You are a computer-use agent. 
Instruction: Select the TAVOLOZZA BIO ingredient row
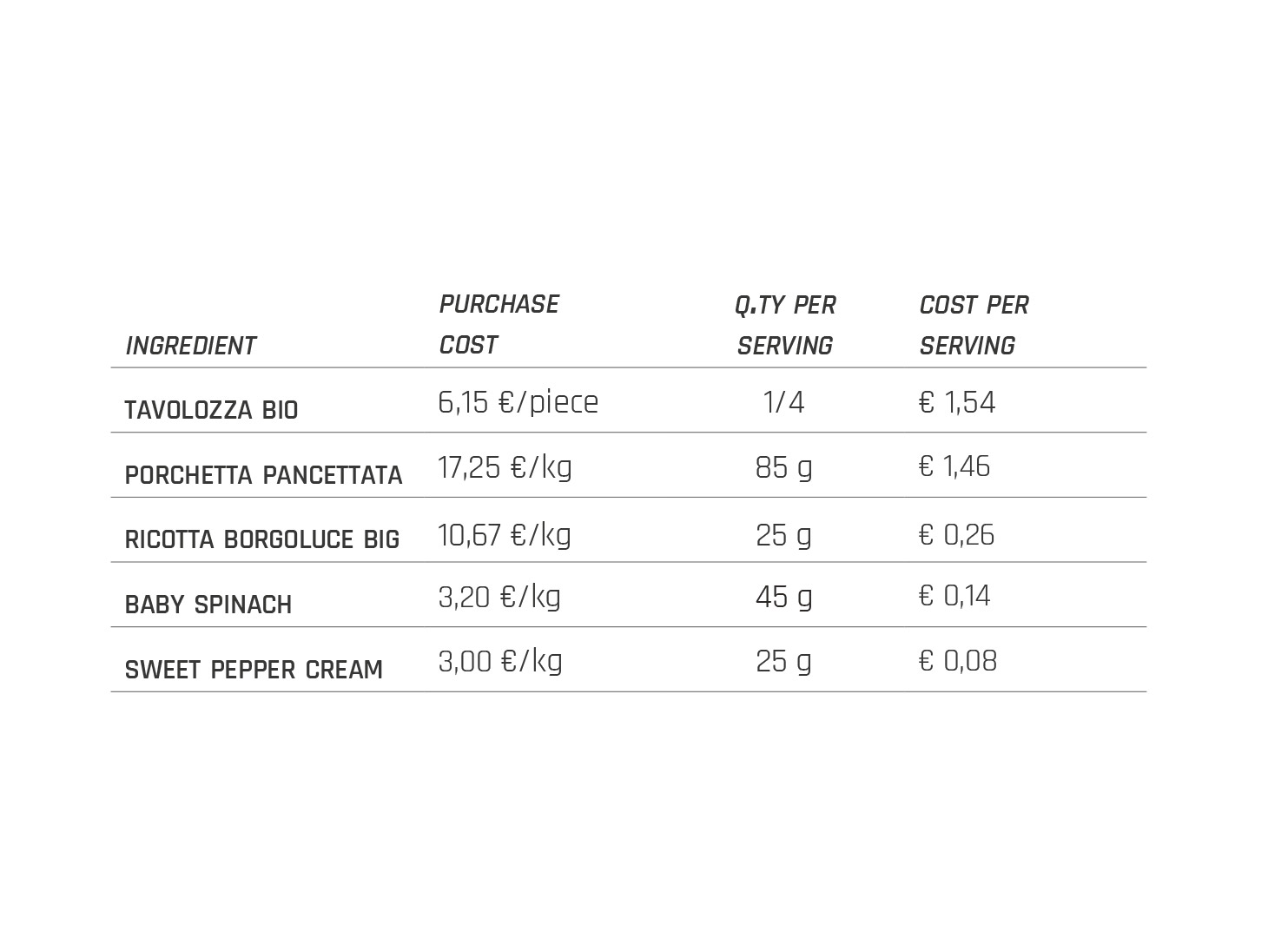tap(629, 400)
